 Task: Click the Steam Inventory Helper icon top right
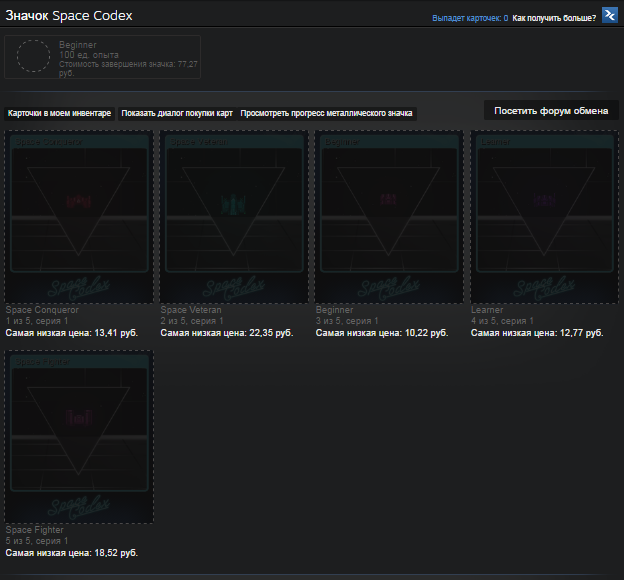[610, 16]
